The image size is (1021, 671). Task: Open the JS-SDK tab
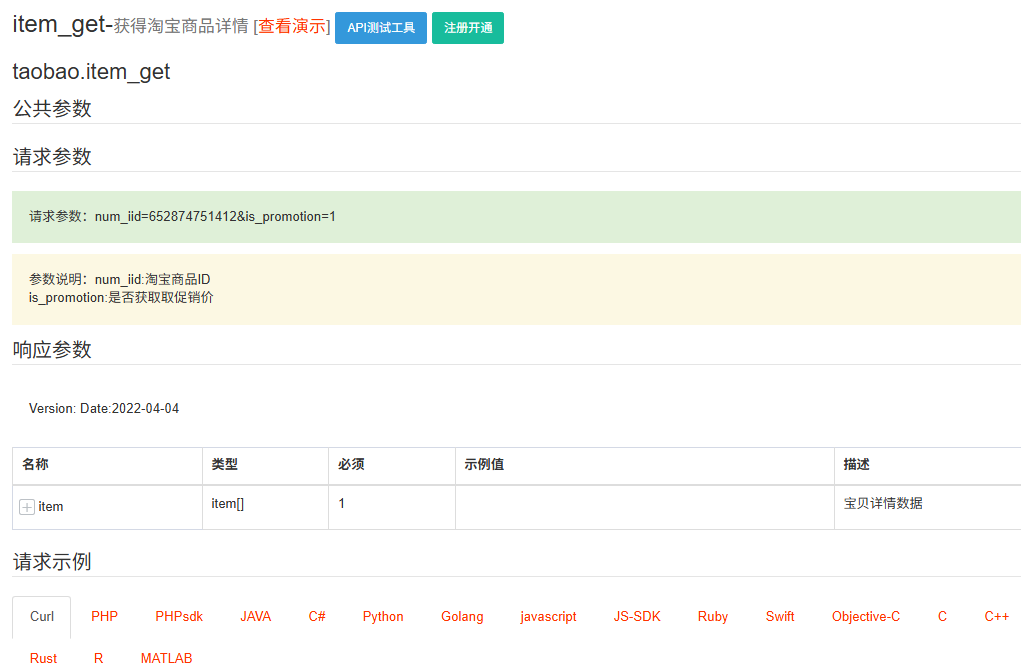637,616
